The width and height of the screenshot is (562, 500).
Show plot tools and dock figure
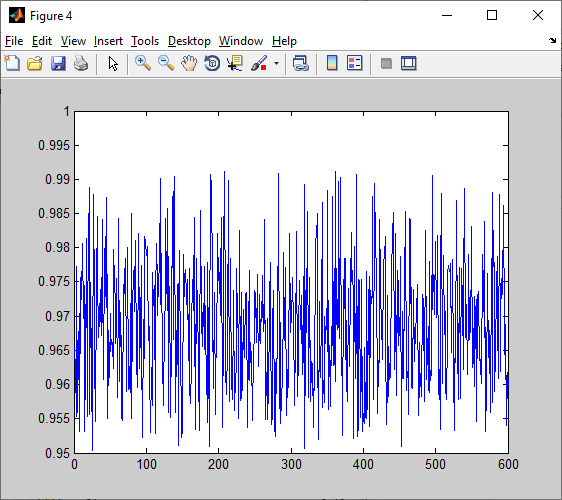coord(409,63)
